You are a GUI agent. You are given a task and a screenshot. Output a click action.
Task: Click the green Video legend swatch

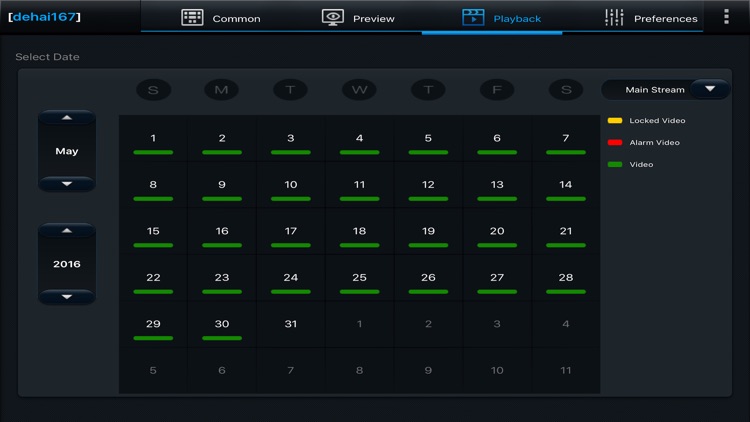[x=615, y=164]
